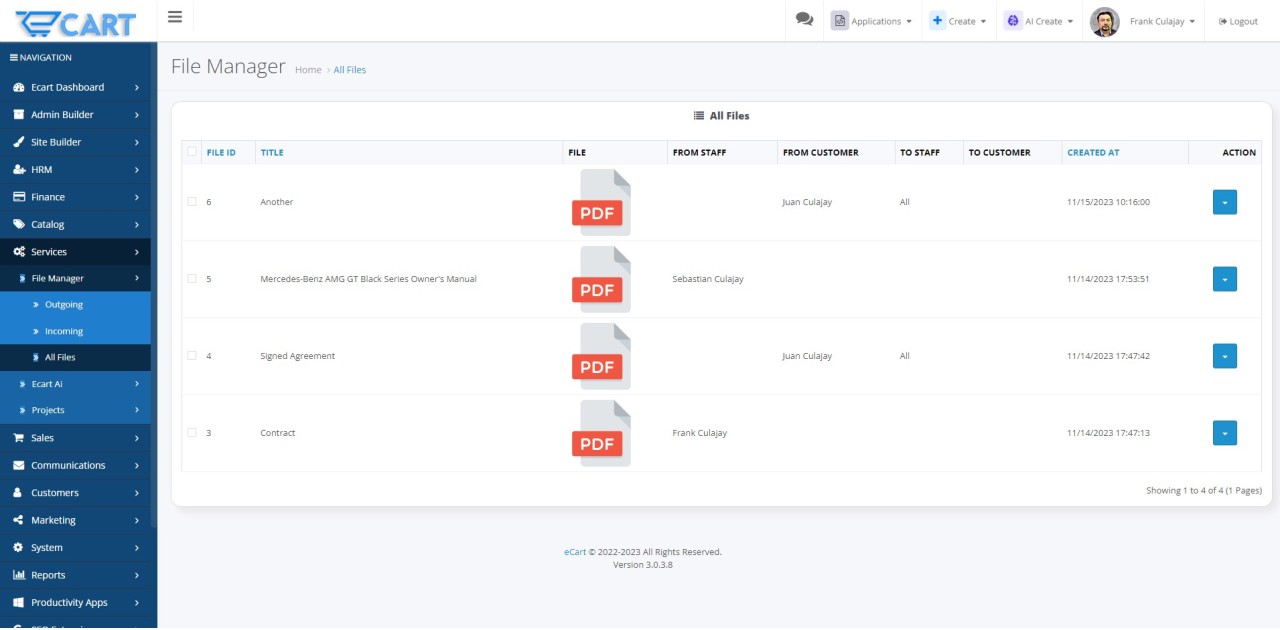Click the Marketing share icon

pyautogui.click(x=19, y=520)
